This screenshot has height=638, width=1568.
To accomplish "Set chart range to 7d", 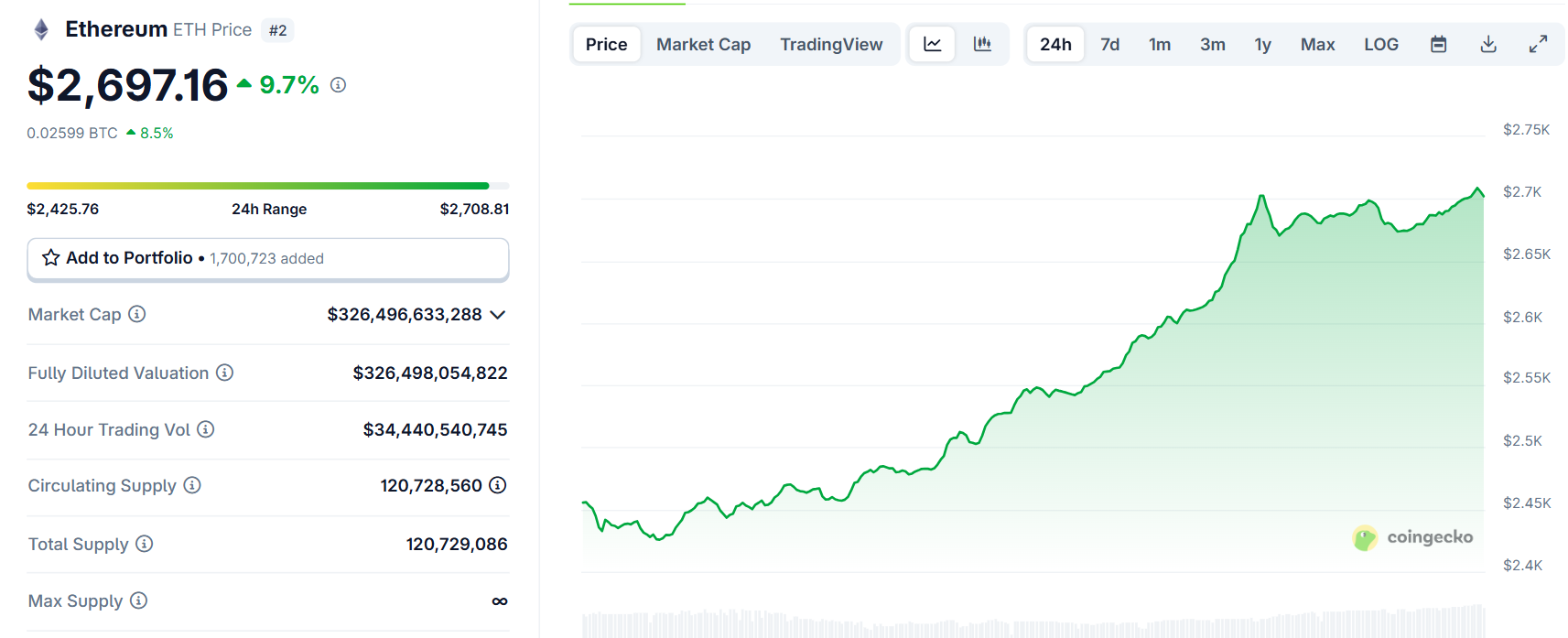I will tap(1110, 44).
